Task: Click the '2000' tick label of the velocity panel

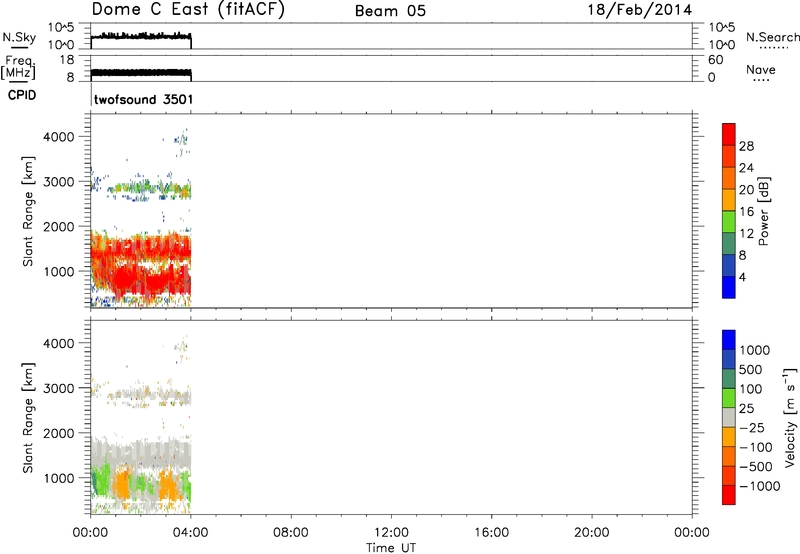Action: (x=59, y=433)
